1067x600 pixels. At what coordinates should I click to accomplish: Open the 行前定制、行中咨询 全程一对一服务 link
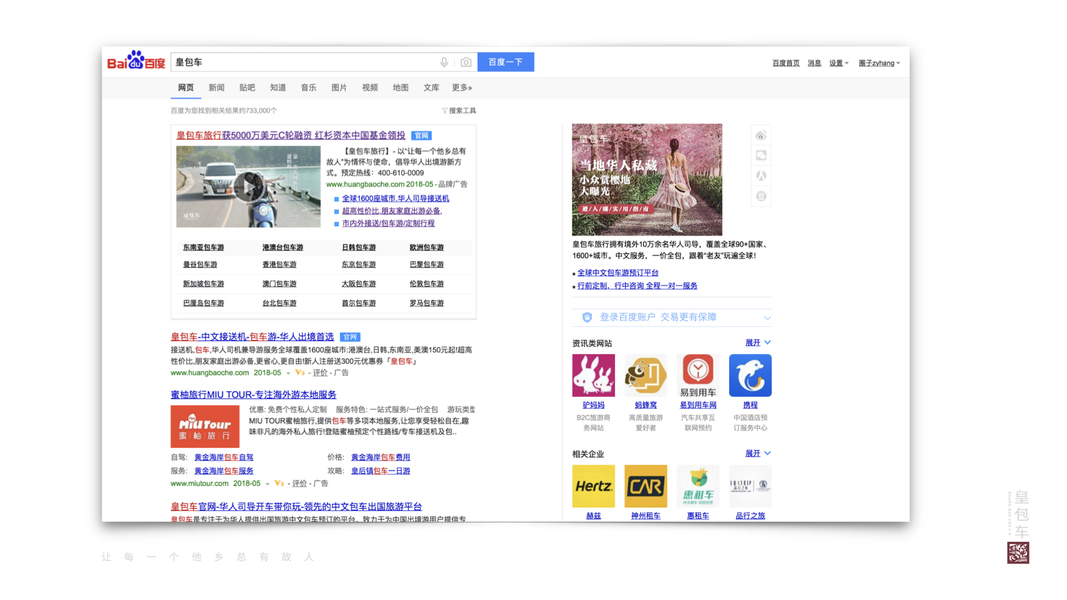pos(638,286)
